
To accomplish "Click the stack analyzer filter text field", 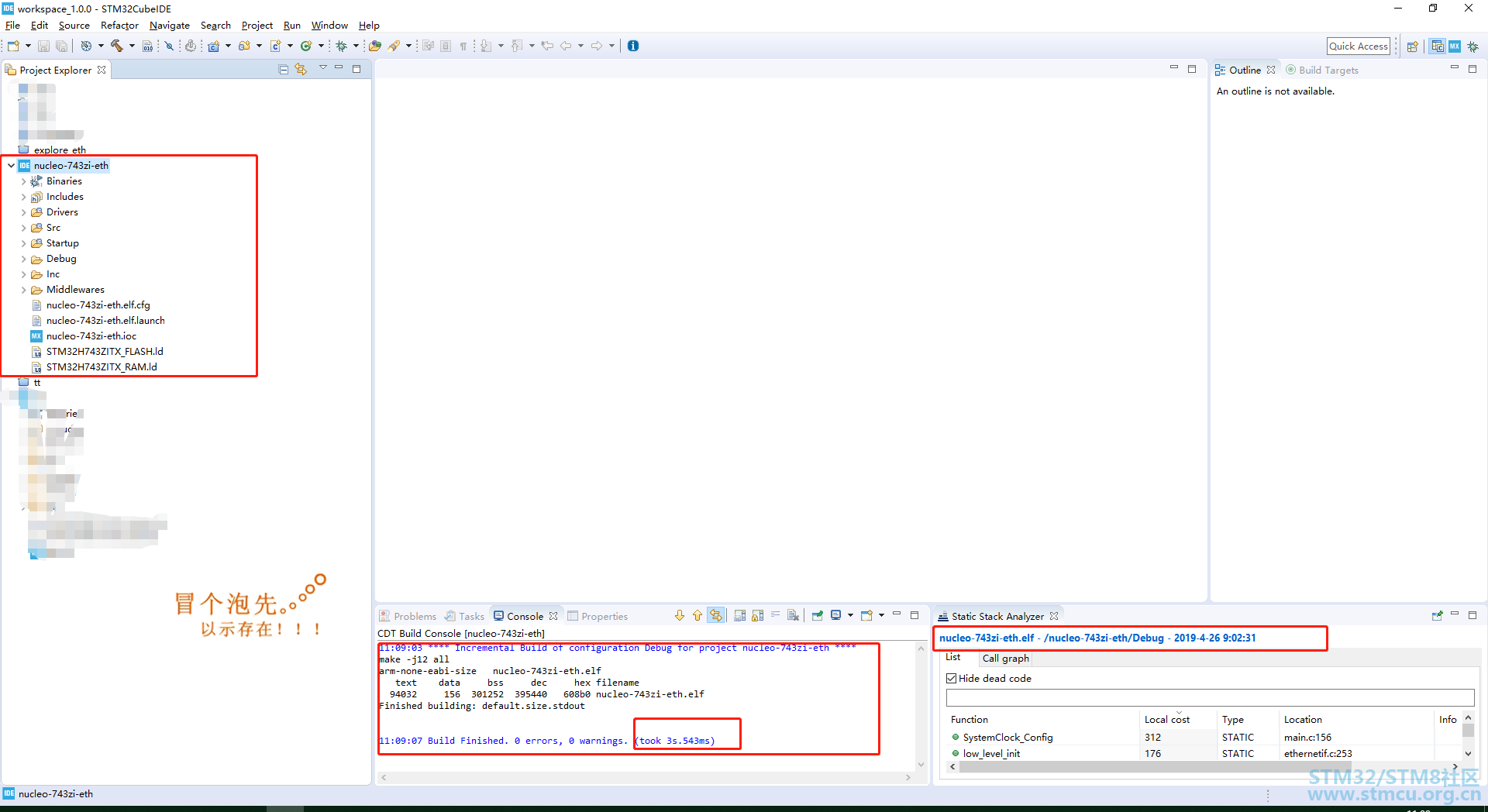I will tap(1210, 697).
